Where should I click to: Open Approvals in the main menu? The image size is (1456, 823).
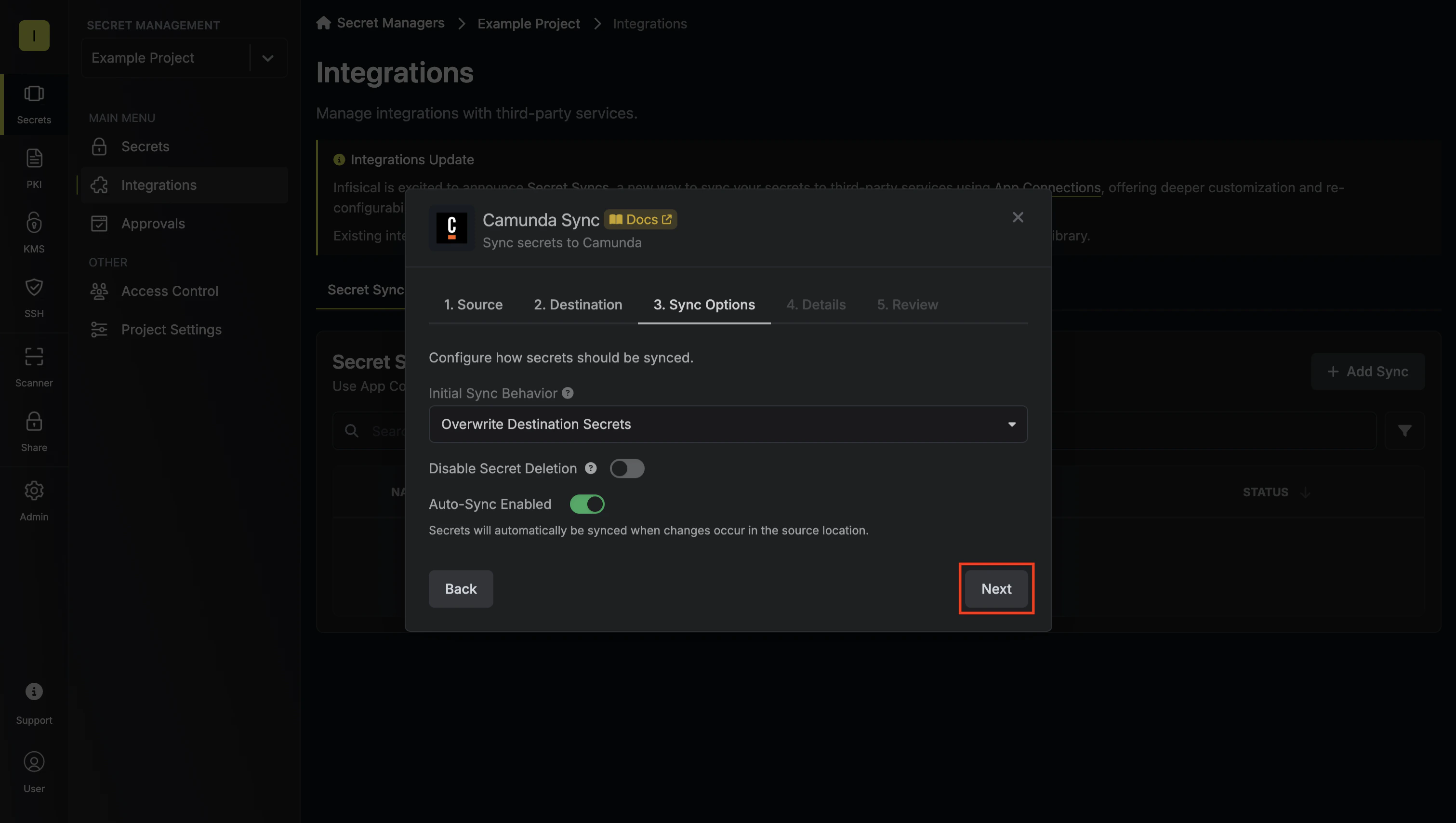click(x=184, y=223)
